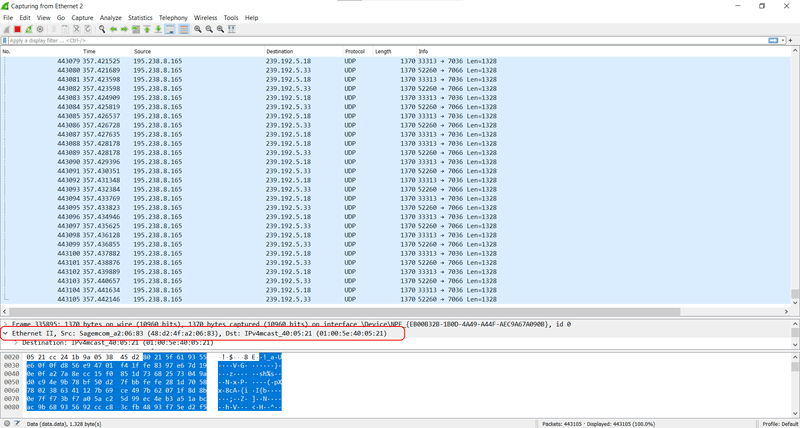Open the Wireless menu

[x=205, y=17]
